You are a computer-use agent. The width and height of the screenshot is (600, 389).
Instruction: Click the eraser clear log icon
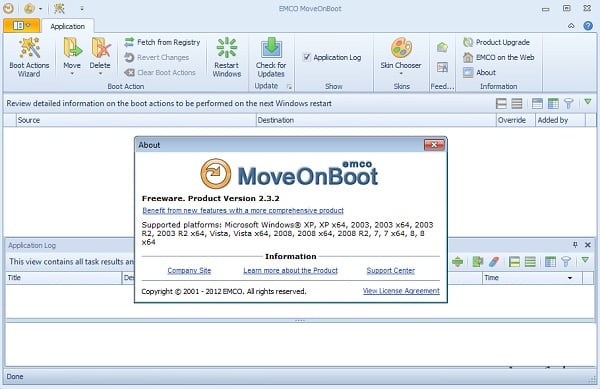[494, 262]
